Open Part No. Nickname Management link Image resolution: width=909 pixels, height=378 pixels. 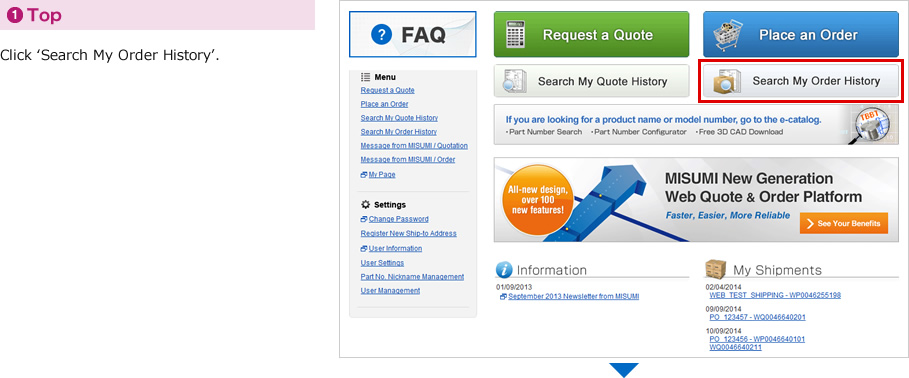tap(412, 277)
